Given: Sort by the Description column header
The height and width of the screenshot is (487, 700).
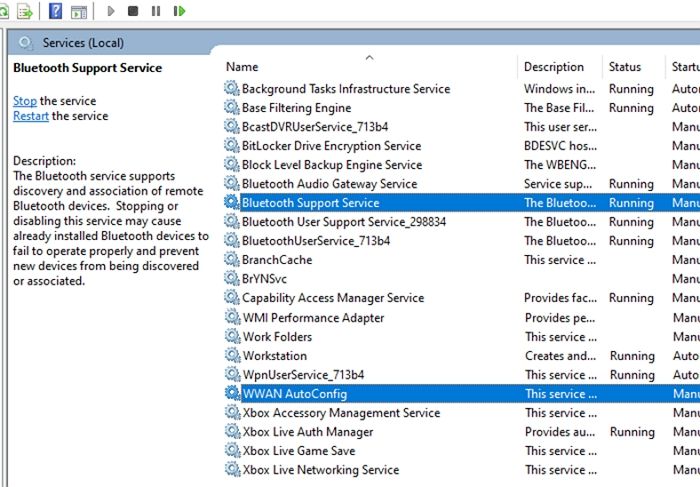Looking at the screenshot, I should tap(553, 67).
